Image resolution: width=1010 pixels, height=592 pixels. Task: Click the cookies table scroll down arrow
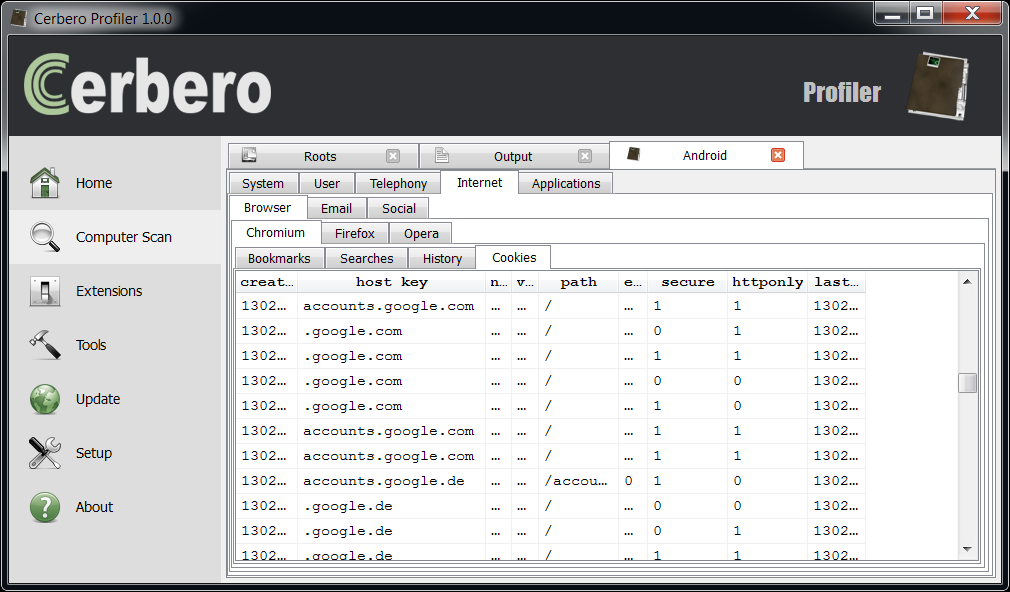(967, 549)
